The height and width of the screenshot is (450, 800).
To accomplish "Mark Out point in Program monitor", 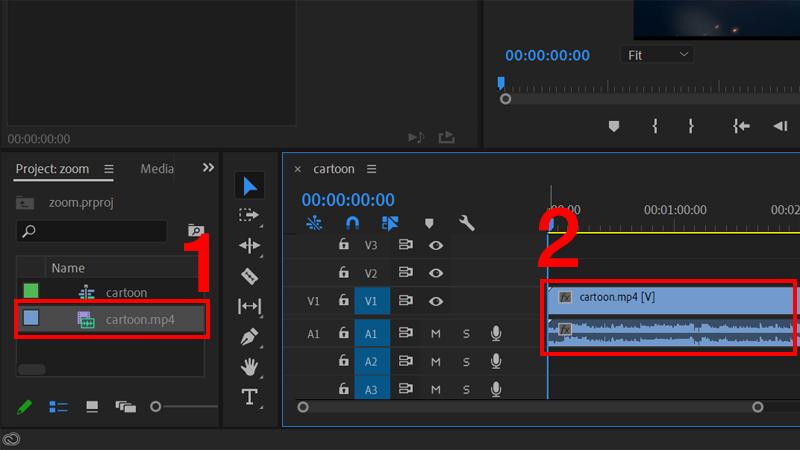I will point(691,126).
